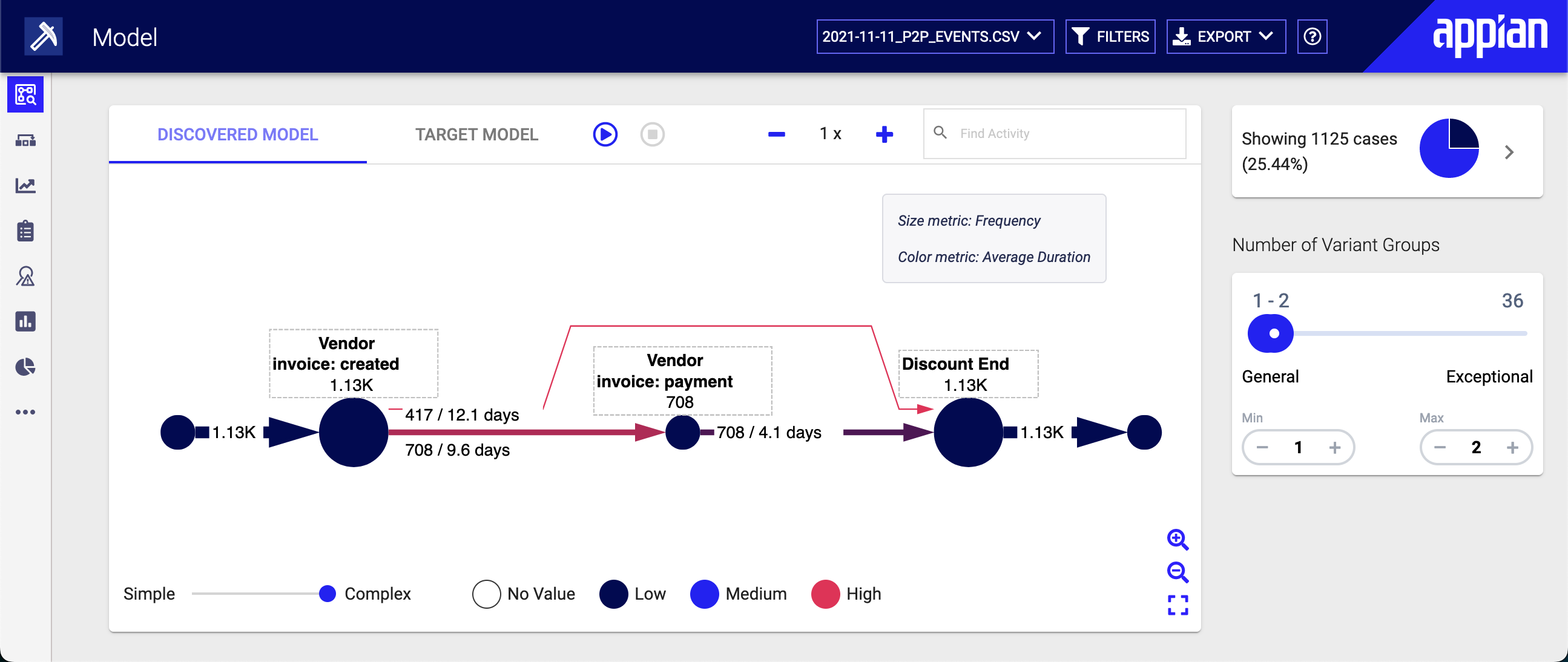The image size is (1568, 662).
Task: Click the Color metric: Average Duration text
Action: (993, 257)
